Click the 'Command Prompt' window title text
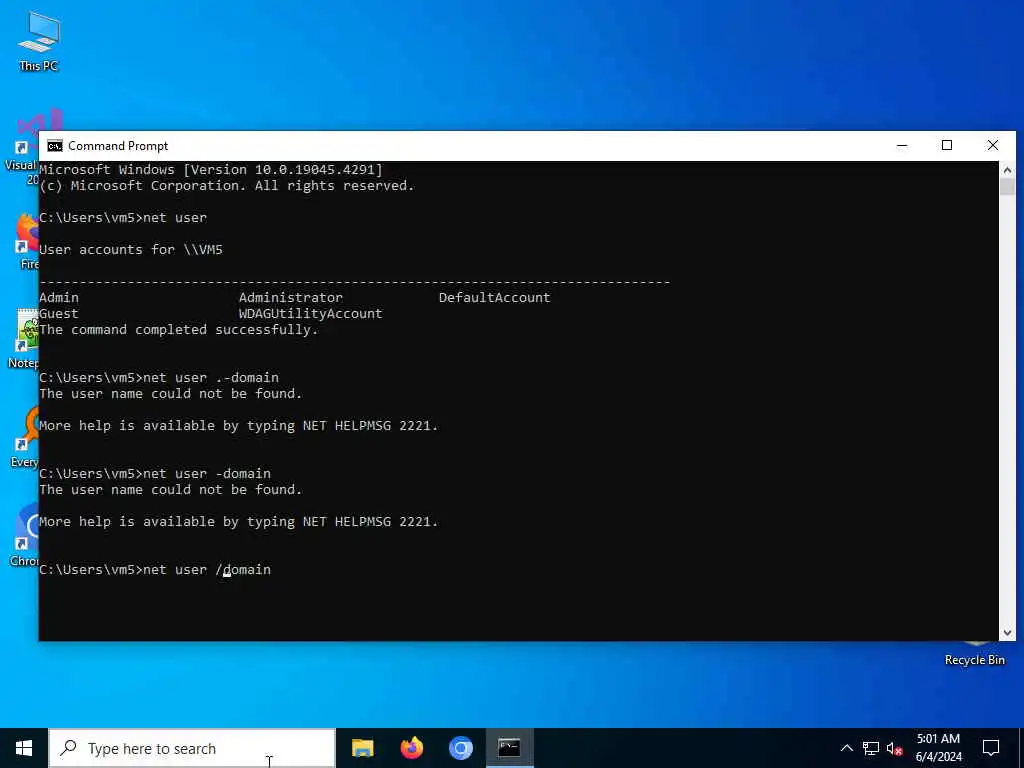Screen dimensions: 1024x768 coord(118,146)
